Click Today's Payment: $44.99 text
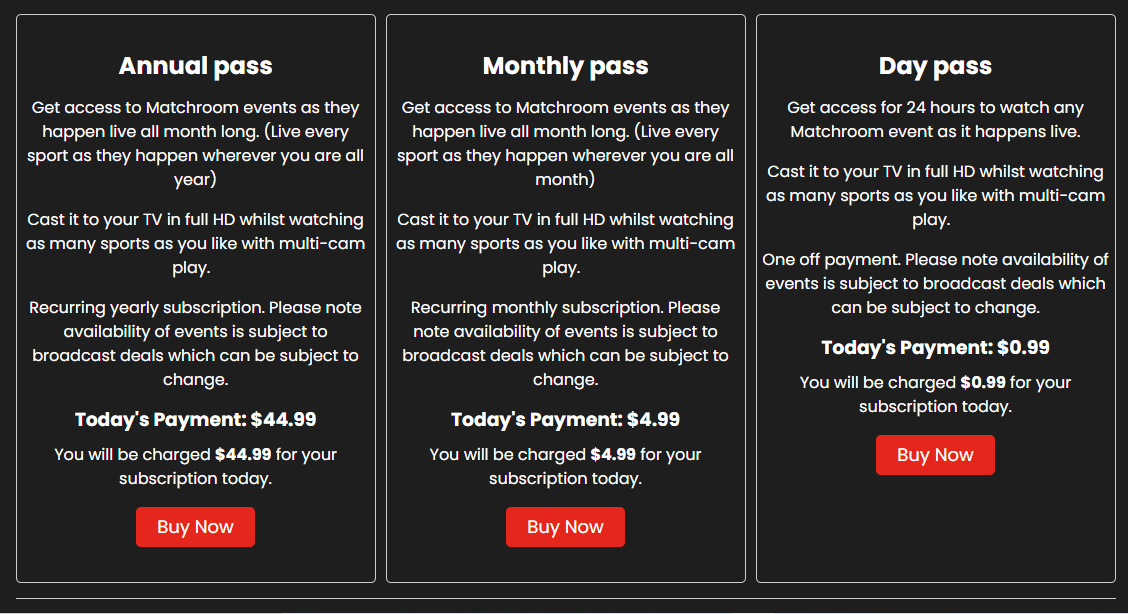The height and width of the screenshot is (614, 1128). 195,419
